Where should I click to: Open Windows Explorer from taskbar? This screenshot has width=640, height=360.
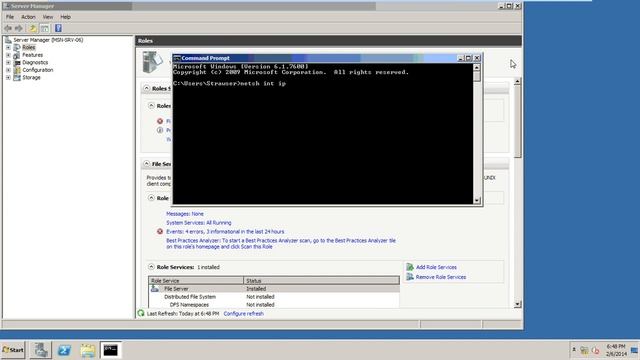(88, 350)
